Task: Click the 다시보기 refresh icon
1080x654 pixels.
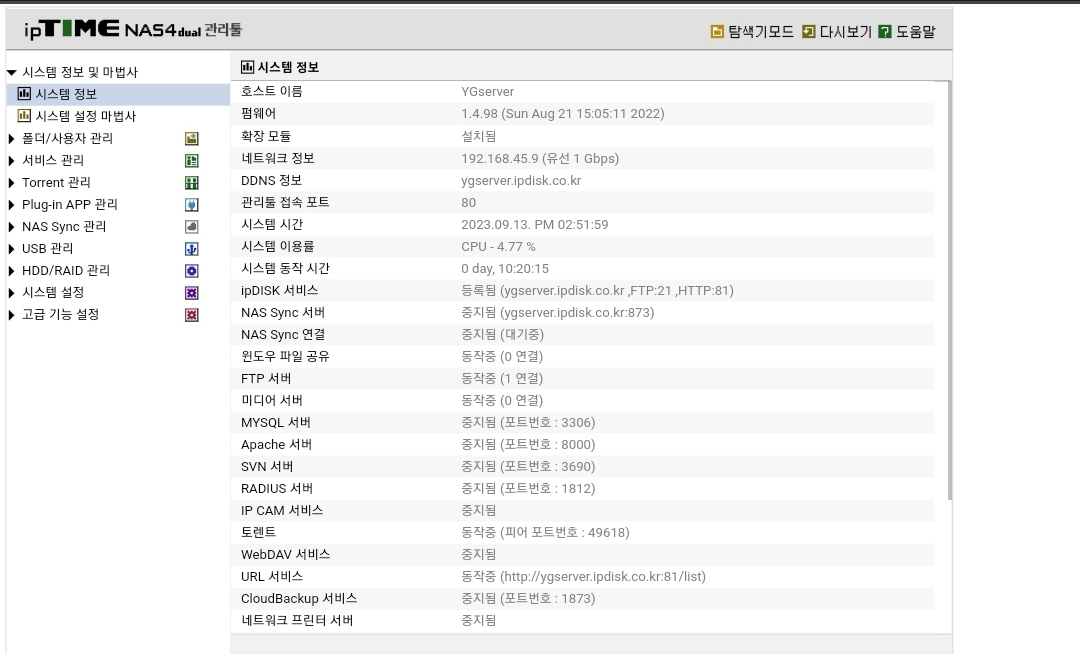Action: (809, 32)
